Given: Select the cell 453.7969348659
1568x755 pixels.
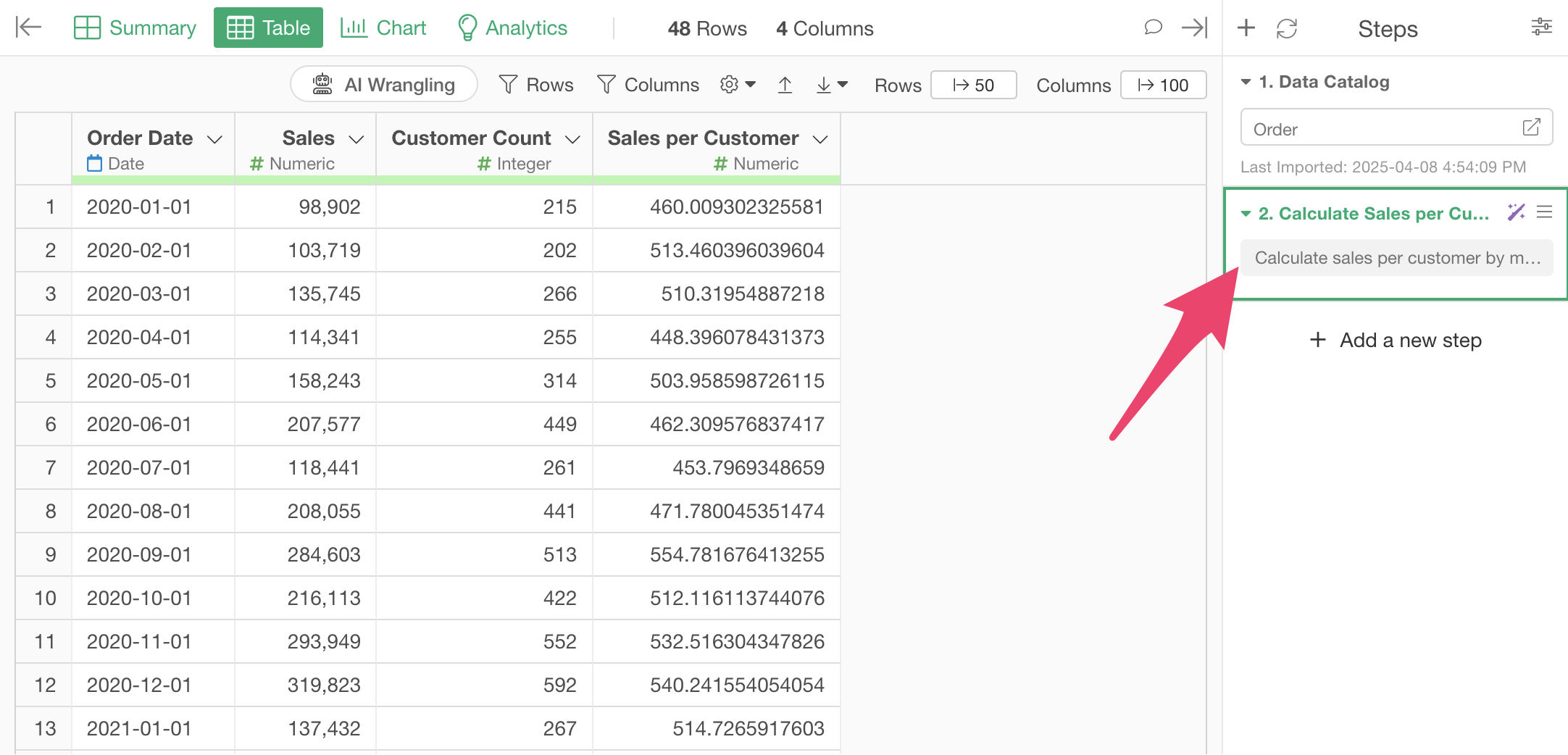Looking at the screenshot, I should [717, 468].
